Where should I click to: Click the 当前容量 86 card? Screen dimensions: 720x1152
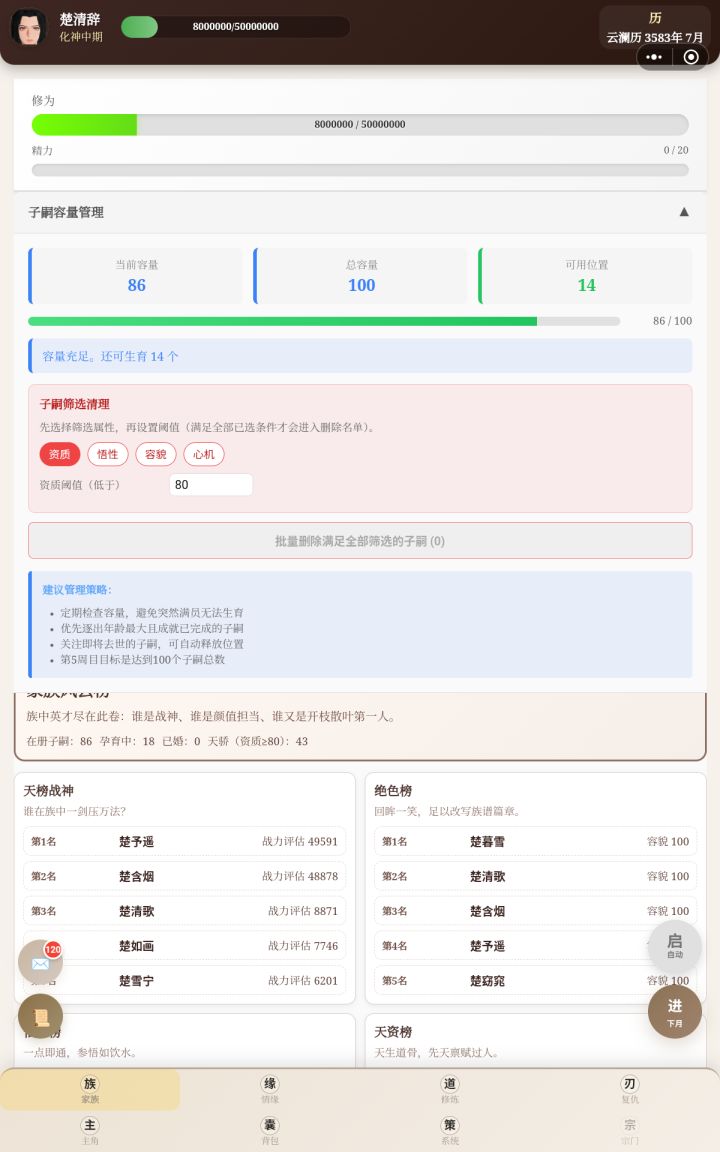point(135,276)
